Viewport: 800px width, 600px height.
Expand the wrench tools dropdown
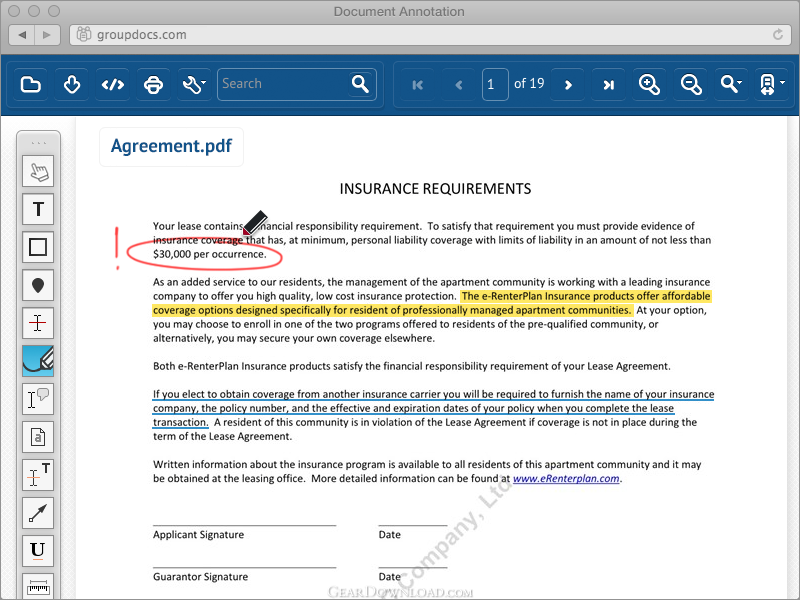click(194, 84)
